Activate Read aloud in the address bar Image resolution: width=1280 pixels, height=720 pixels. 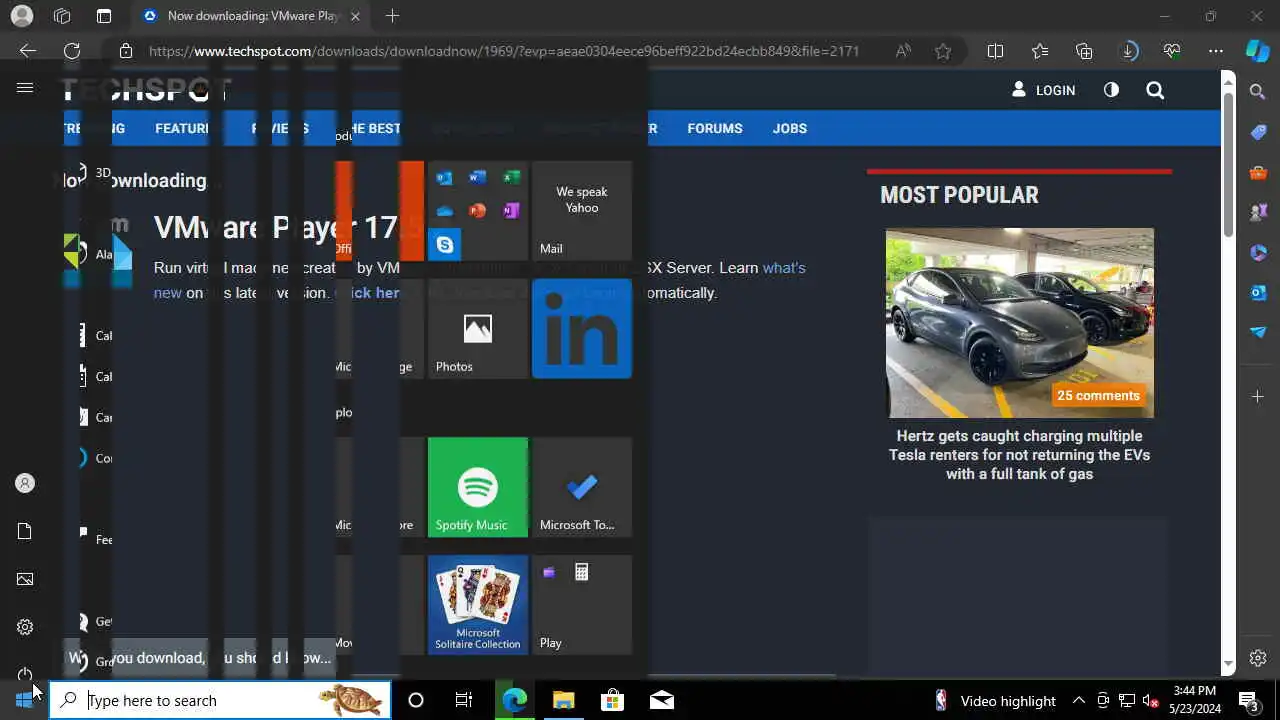(903, 51)
